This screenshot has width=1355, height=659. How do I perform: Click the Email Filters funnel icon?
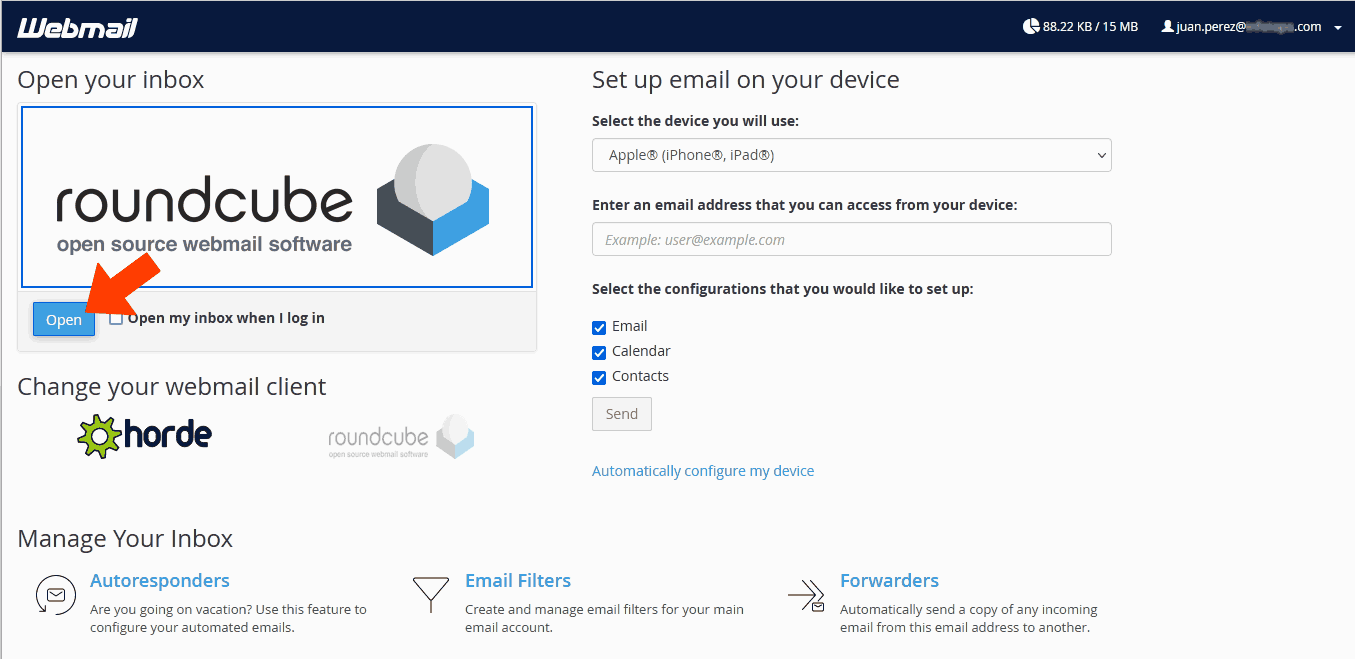pyautogui.click(x=430, y=594)
